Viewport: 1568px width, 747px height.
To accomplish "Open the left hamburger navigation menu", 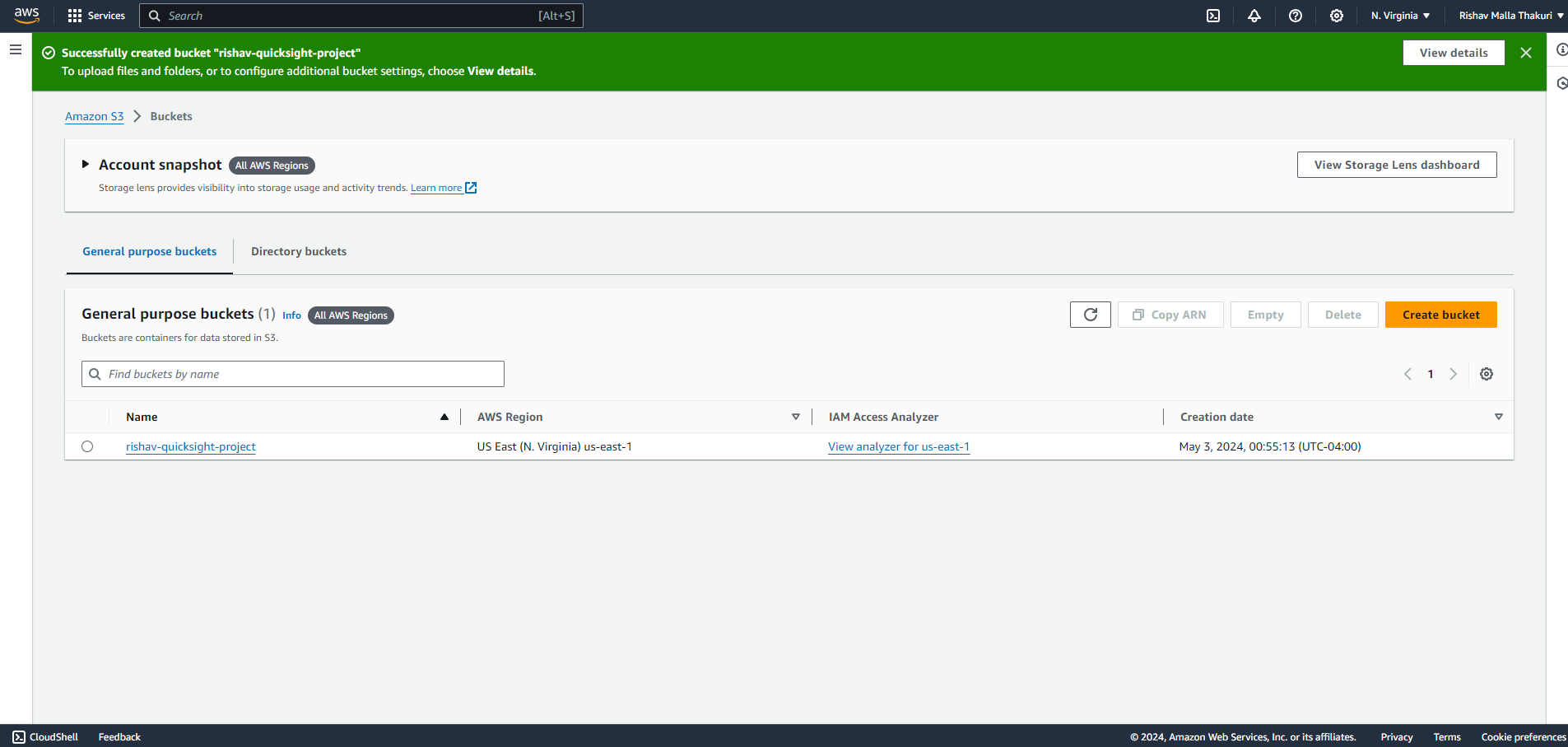I will coord(16,49).
